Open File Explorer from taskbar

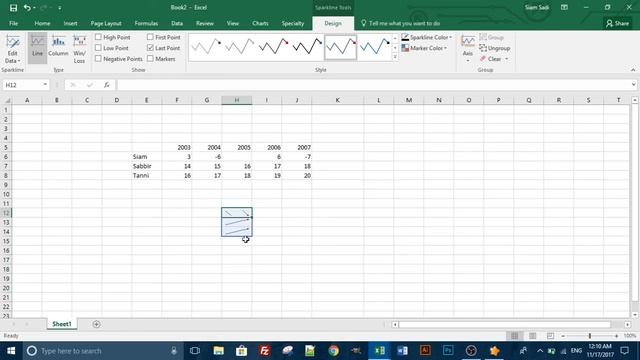pos(218,351)
